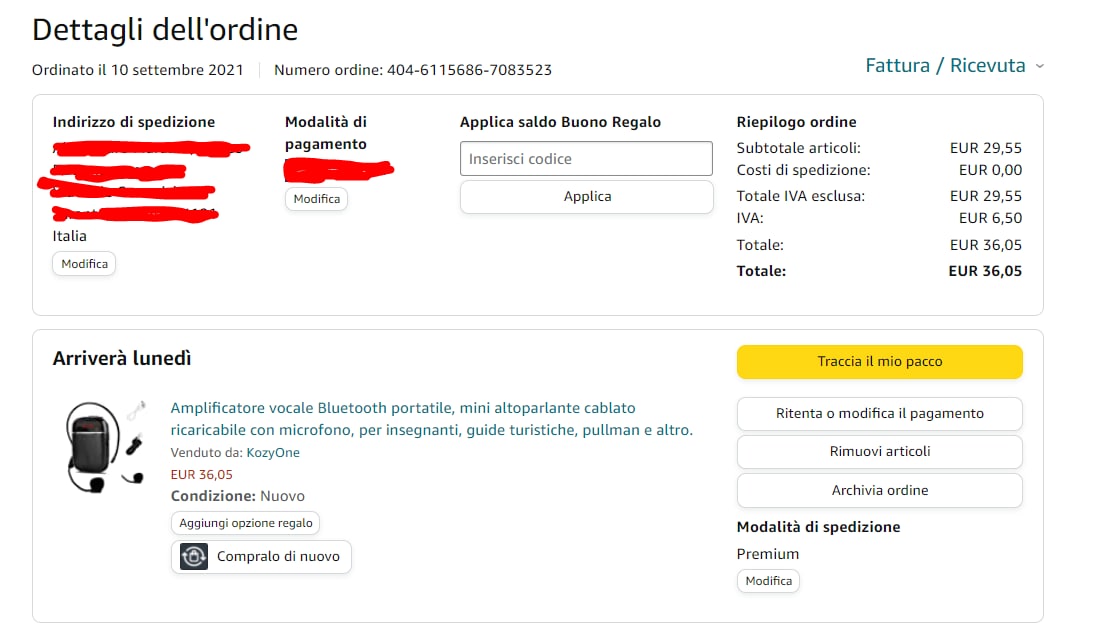Click the Dettagli dell'ordine heading
The height and width of the screenshot is (634, 1099).
click(x=165, y=30)
